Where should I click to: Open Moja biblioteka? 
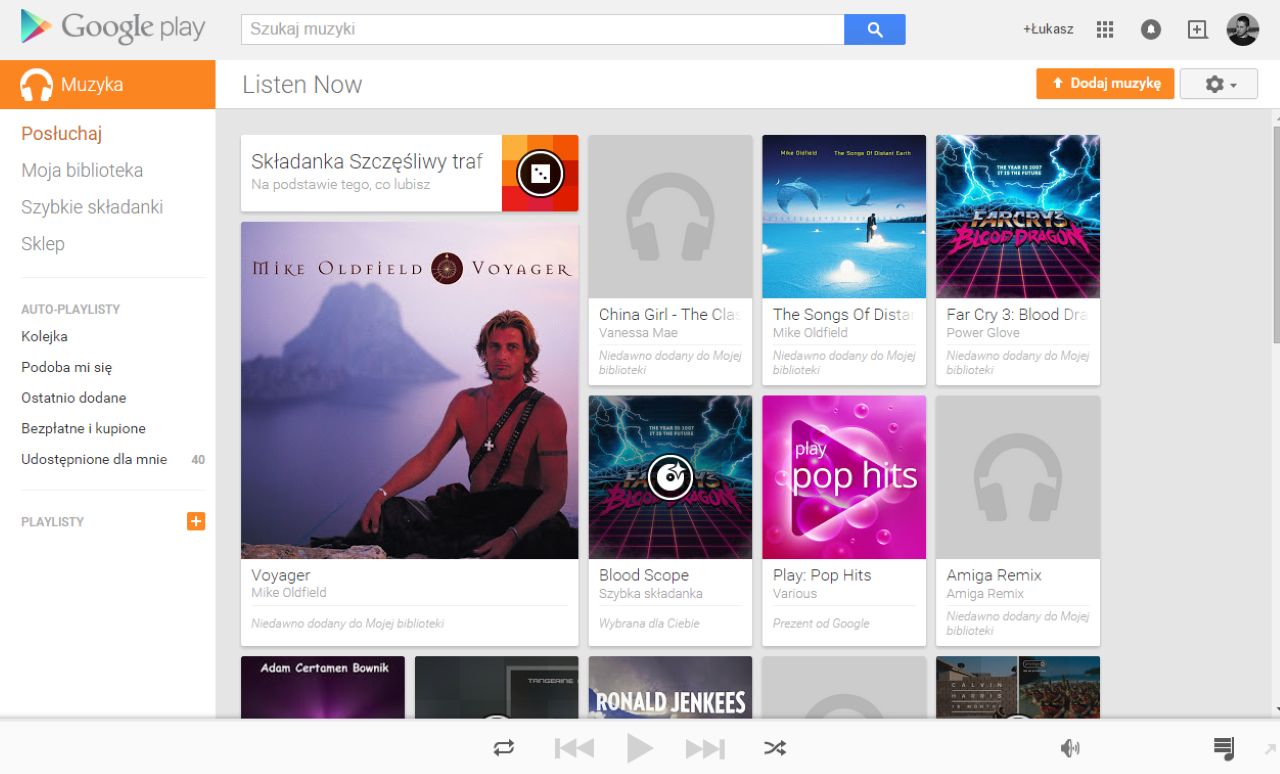pos(82,170)
